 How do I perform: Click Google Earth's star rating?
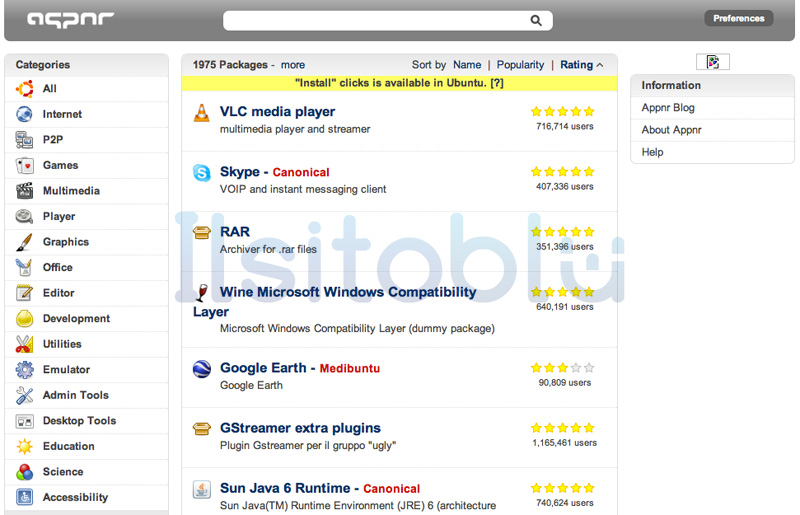point(562,368)
